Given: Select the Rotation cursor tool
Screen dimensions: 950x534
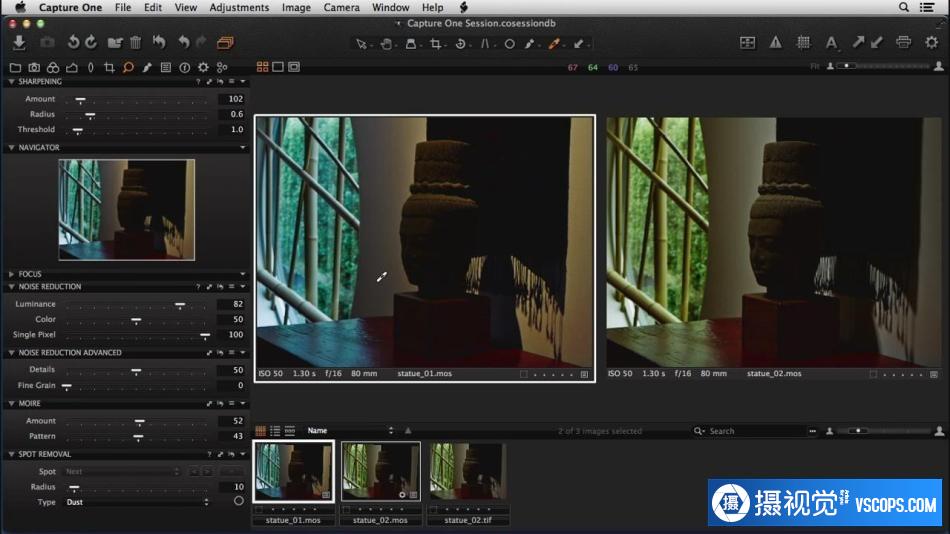Looking at the screenshot, I should [x=460, y=44].
